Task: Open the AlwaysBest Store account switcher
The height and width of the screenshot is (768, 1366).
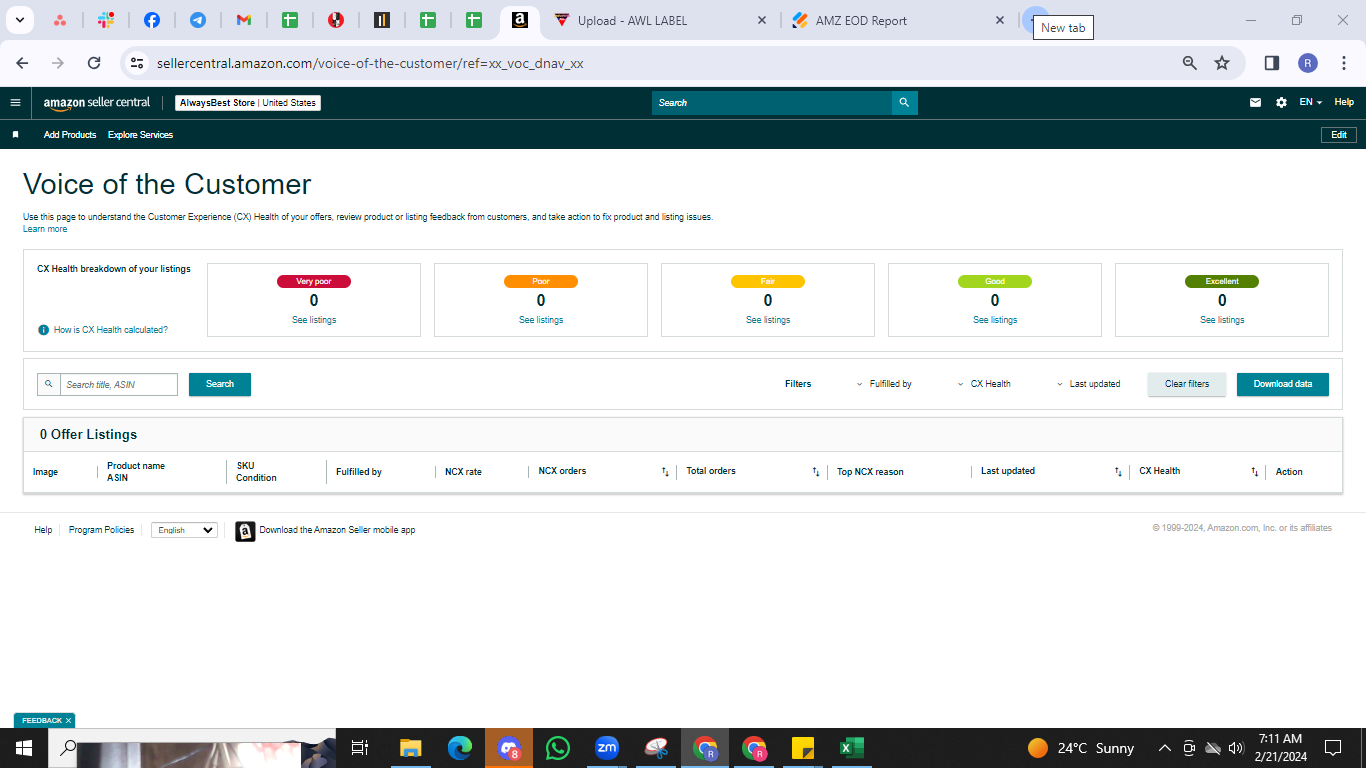Action: tap(248, 103)
